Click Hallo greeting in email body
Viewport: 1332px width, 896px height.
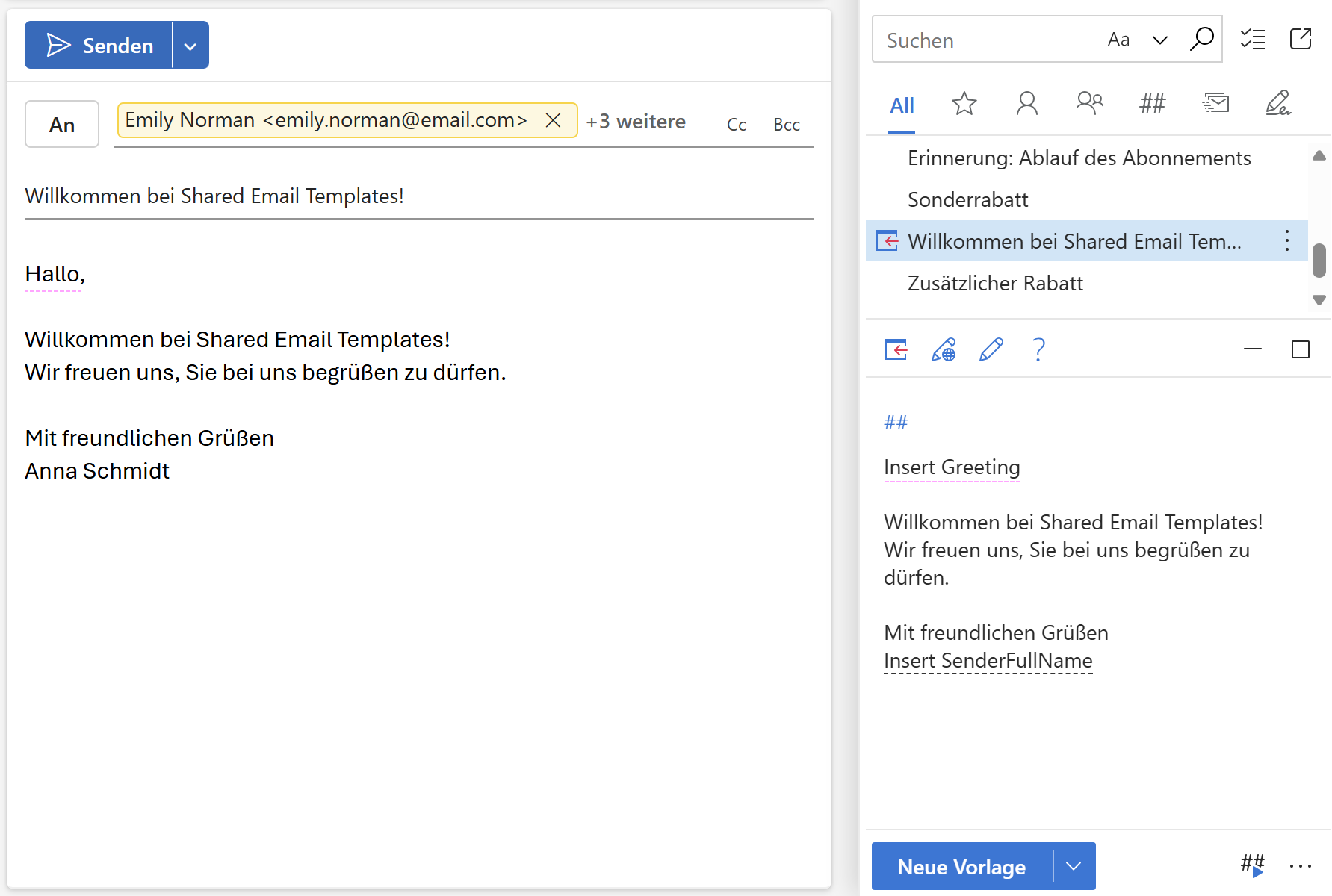tap(55, 274)
